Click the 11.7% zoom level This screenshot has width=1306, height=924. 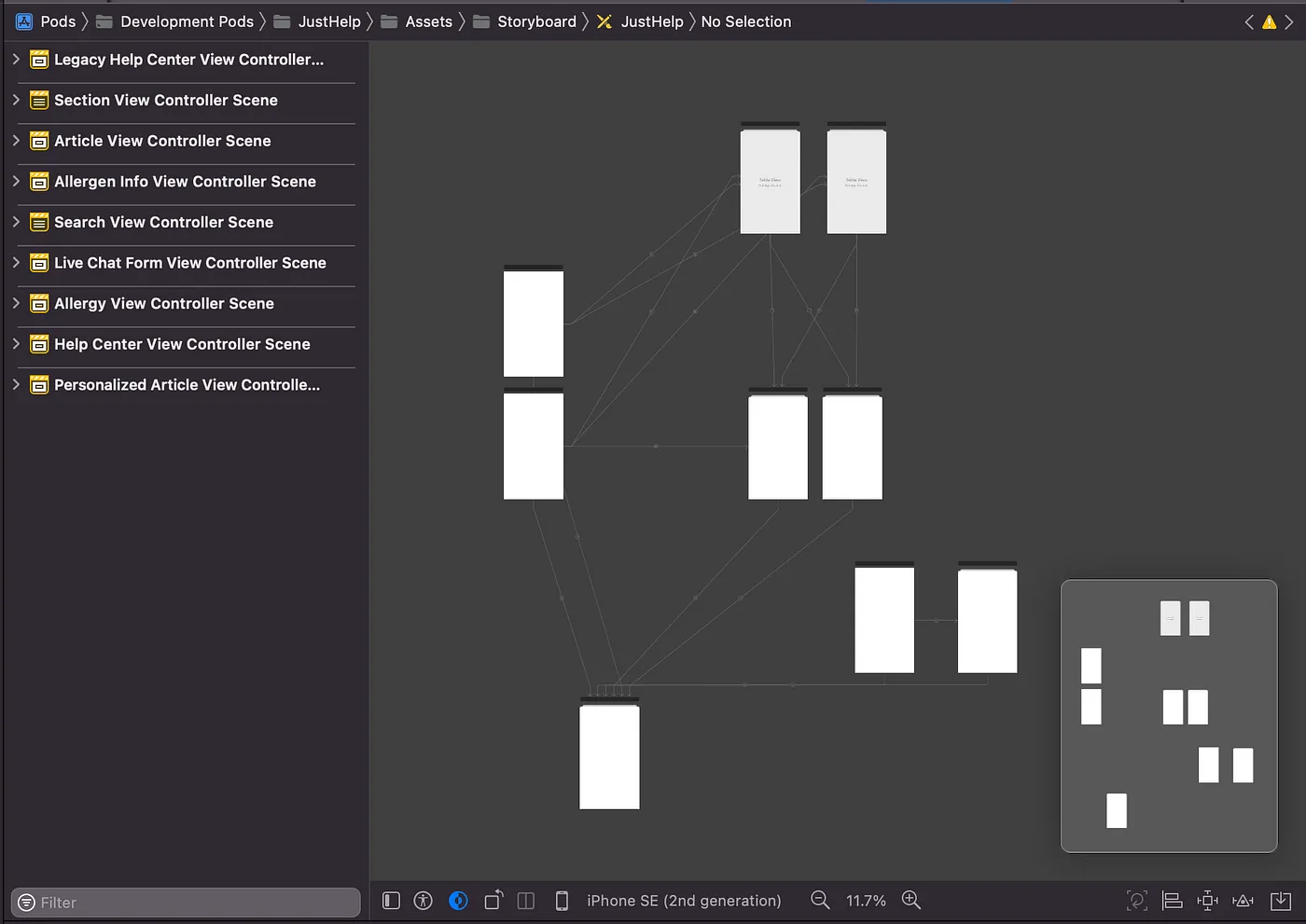pyautogui.click(x=866, y=901)
